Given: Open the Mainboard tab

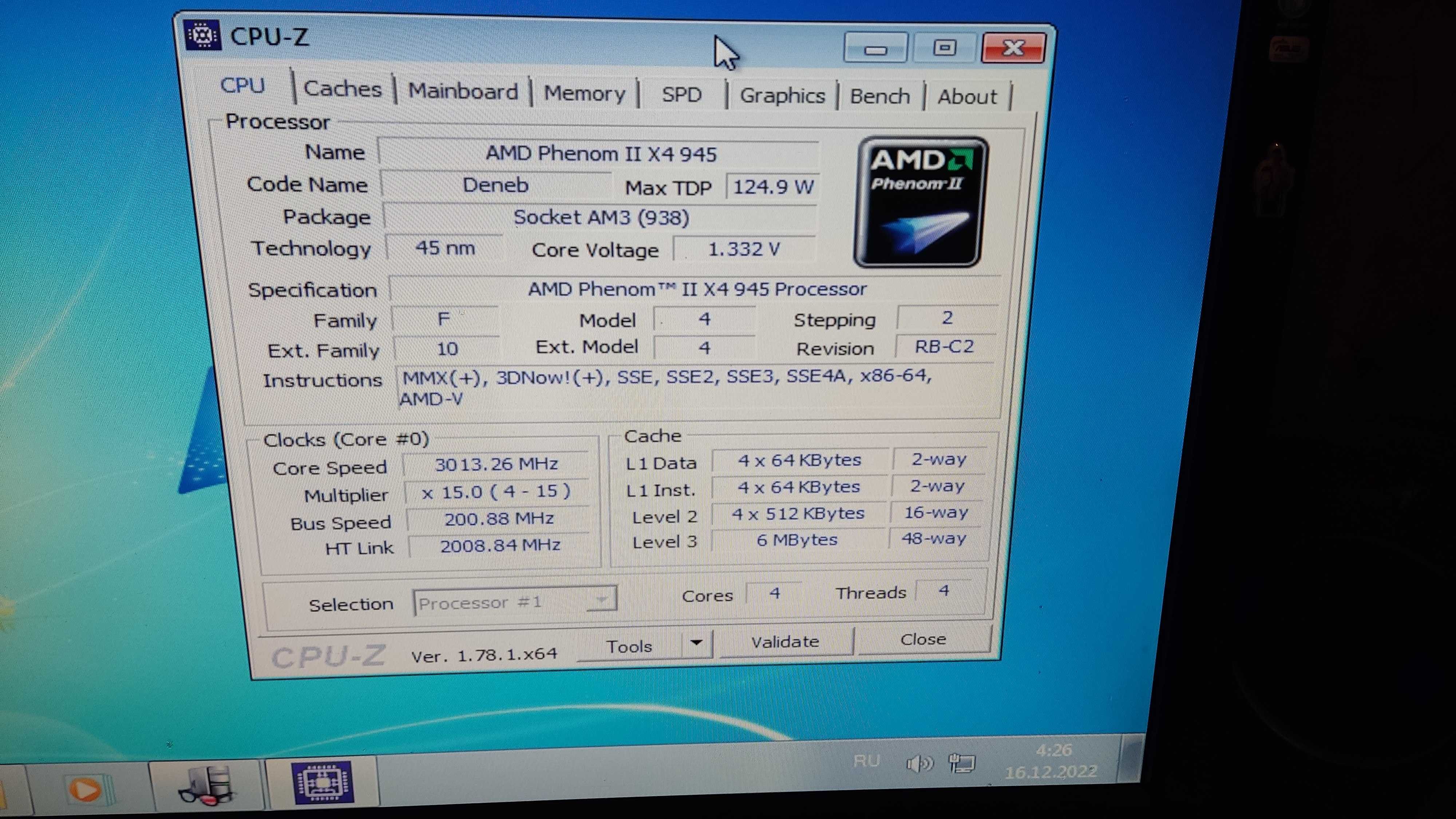Looking at the screenshot, I should click(463, 91).
